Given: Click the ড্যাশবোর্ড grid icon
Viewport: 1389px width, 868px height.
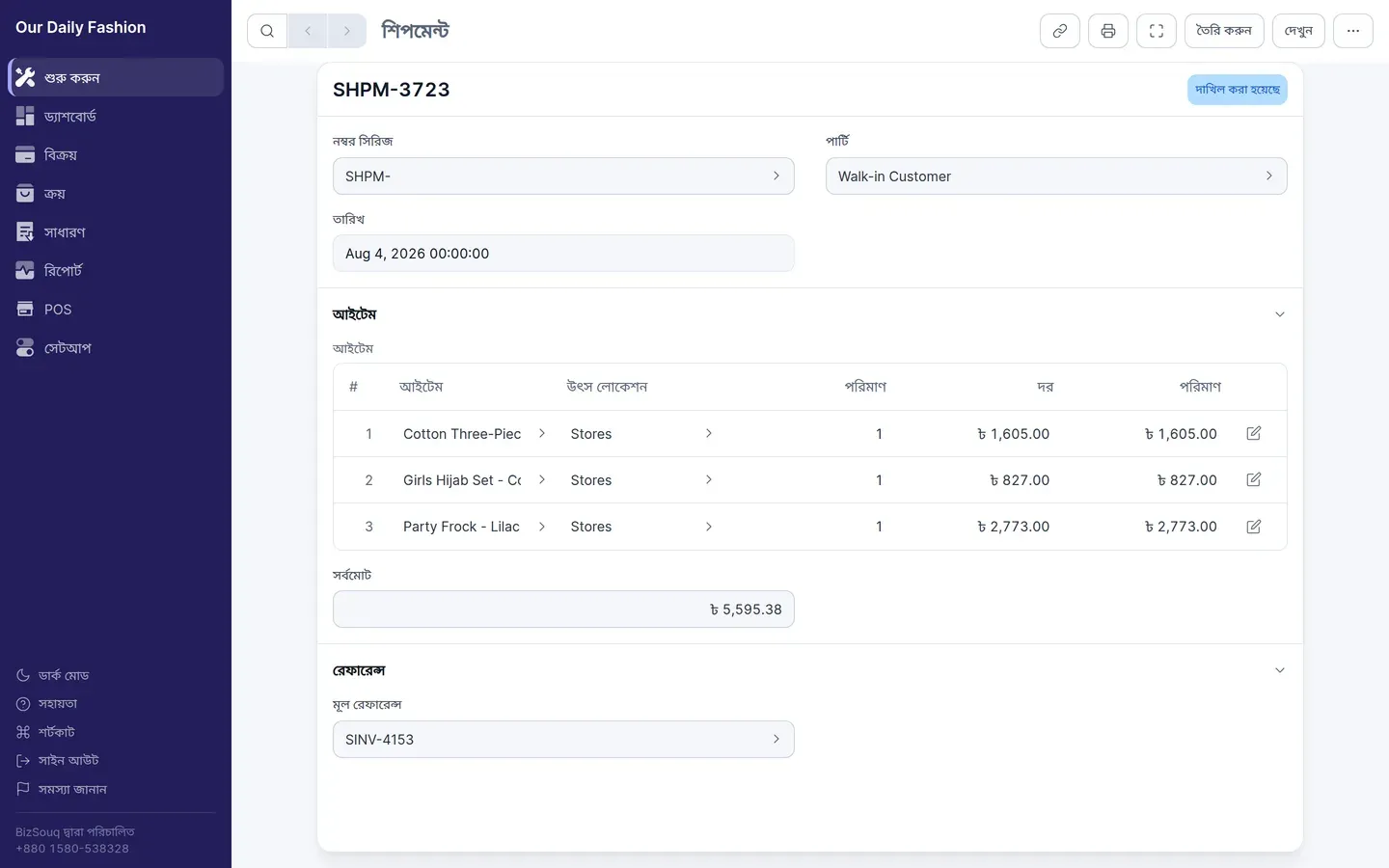Looking at the screenshot, I should (x=25, y=116).
